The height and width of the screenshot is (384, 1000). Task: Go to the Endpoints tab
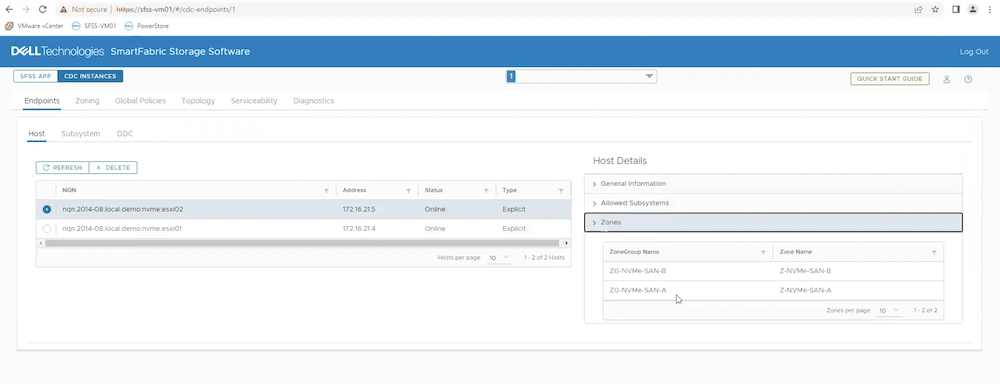coord(42,101)
